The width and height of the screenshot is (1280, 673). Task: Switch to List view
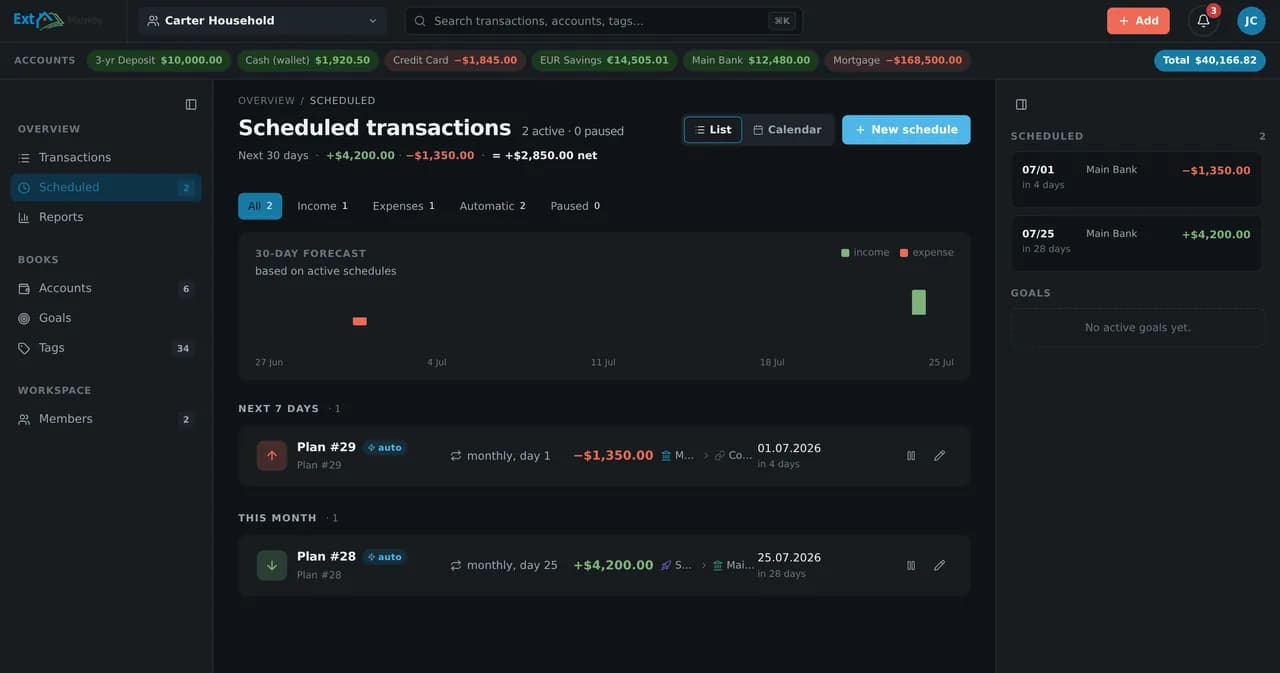click(713, 130)
